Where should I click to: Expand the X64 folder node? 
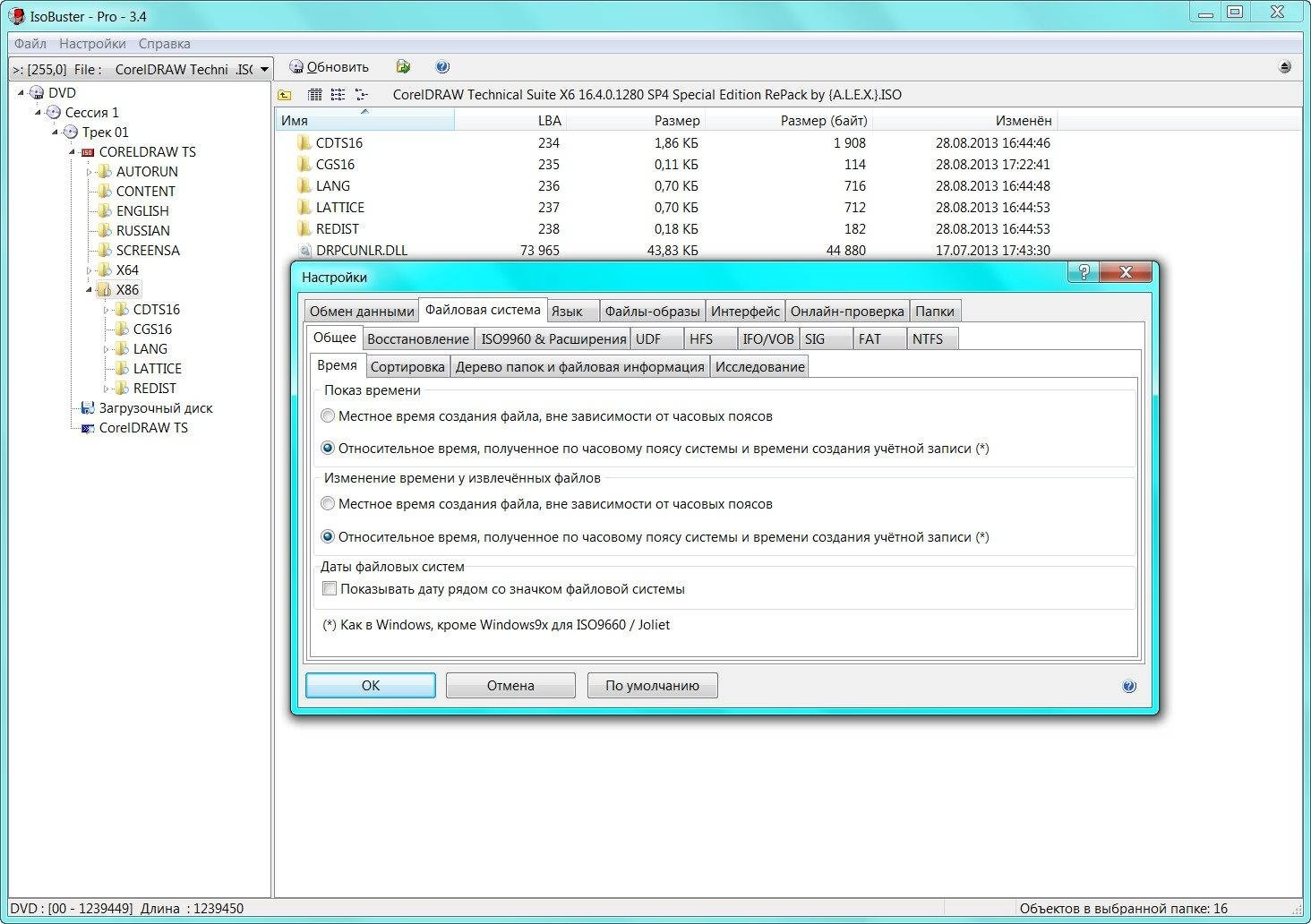pyautogui.click(x=90, y=270)
